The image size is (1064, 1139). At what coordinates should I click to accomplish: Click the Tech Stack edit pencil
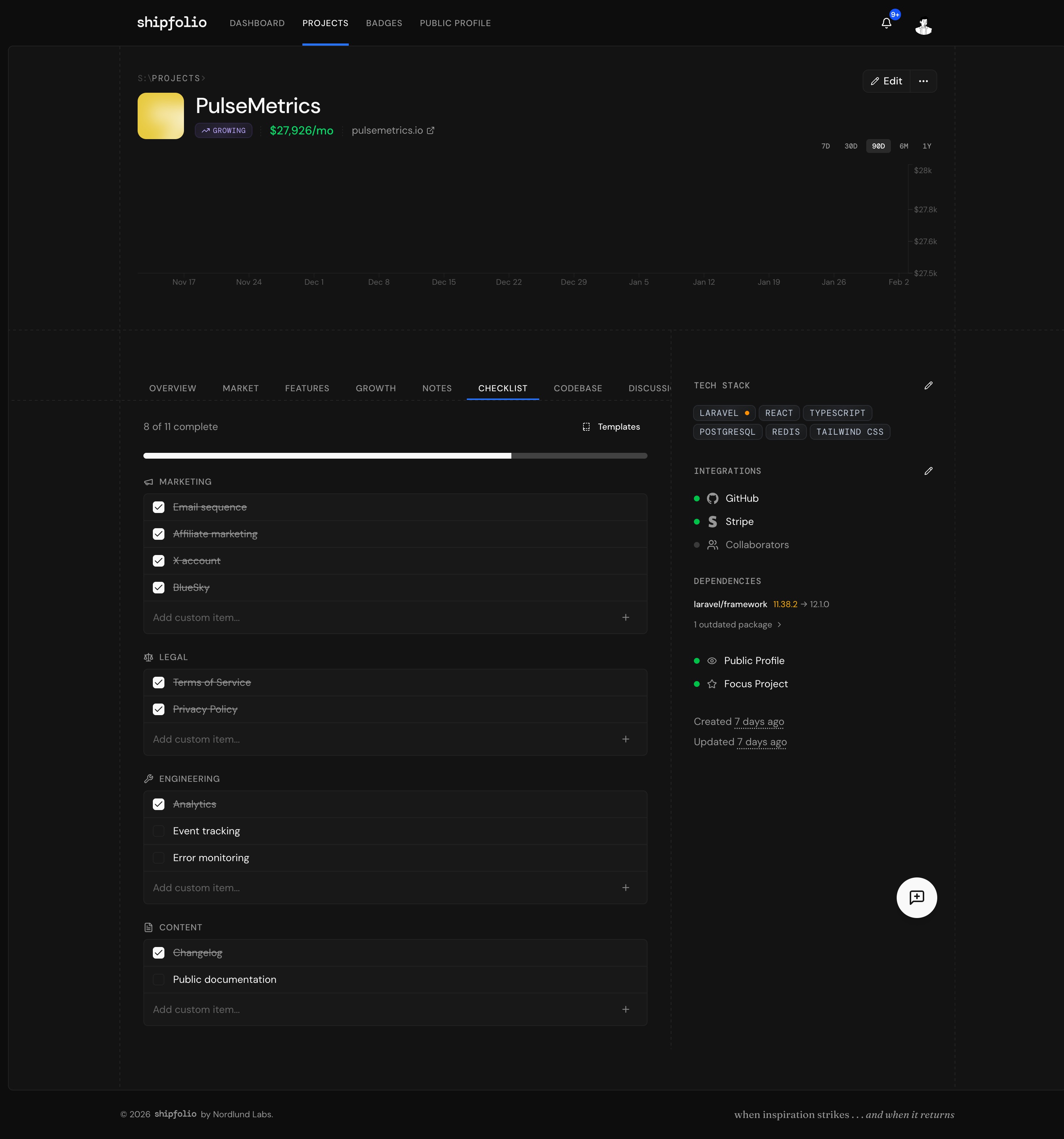pos(928,385)
